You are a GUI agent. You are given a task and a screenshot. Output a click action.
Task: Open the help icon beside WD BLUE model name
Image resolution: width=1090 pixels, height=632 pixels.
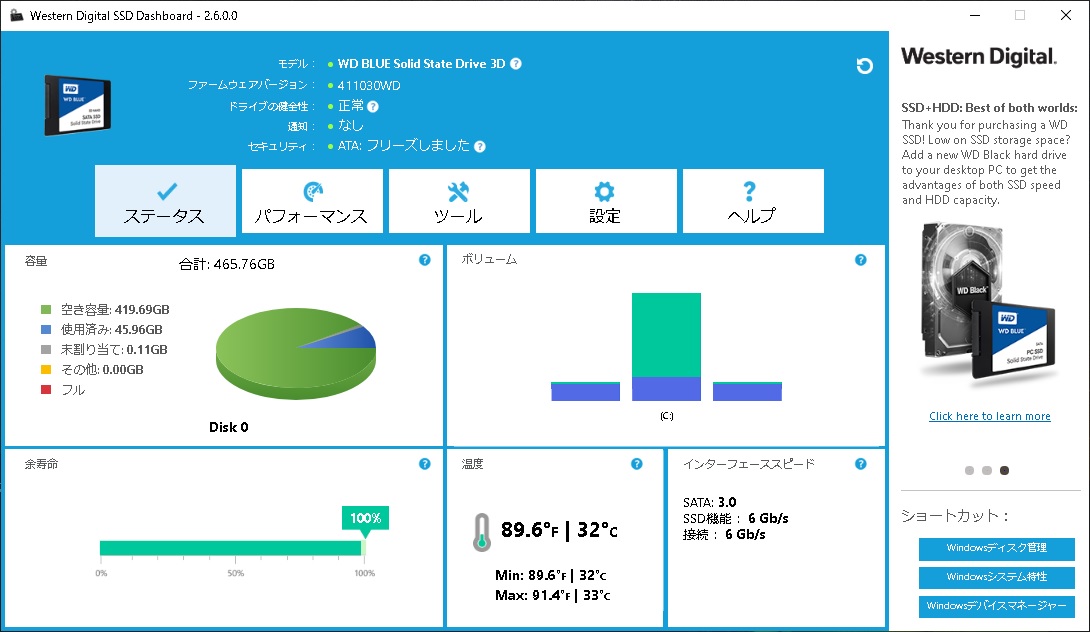(516, 64)
